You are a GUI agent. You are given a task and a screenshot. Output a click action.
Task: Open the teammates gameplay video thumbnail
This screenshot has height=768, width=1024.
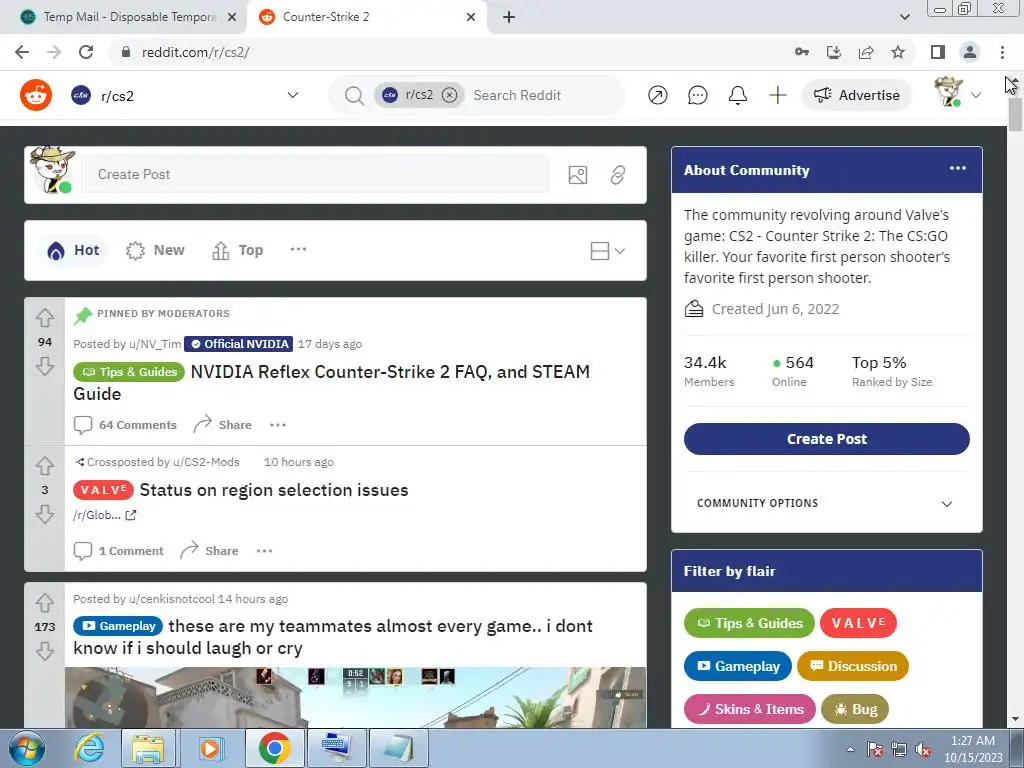click(x=355, y=697)
